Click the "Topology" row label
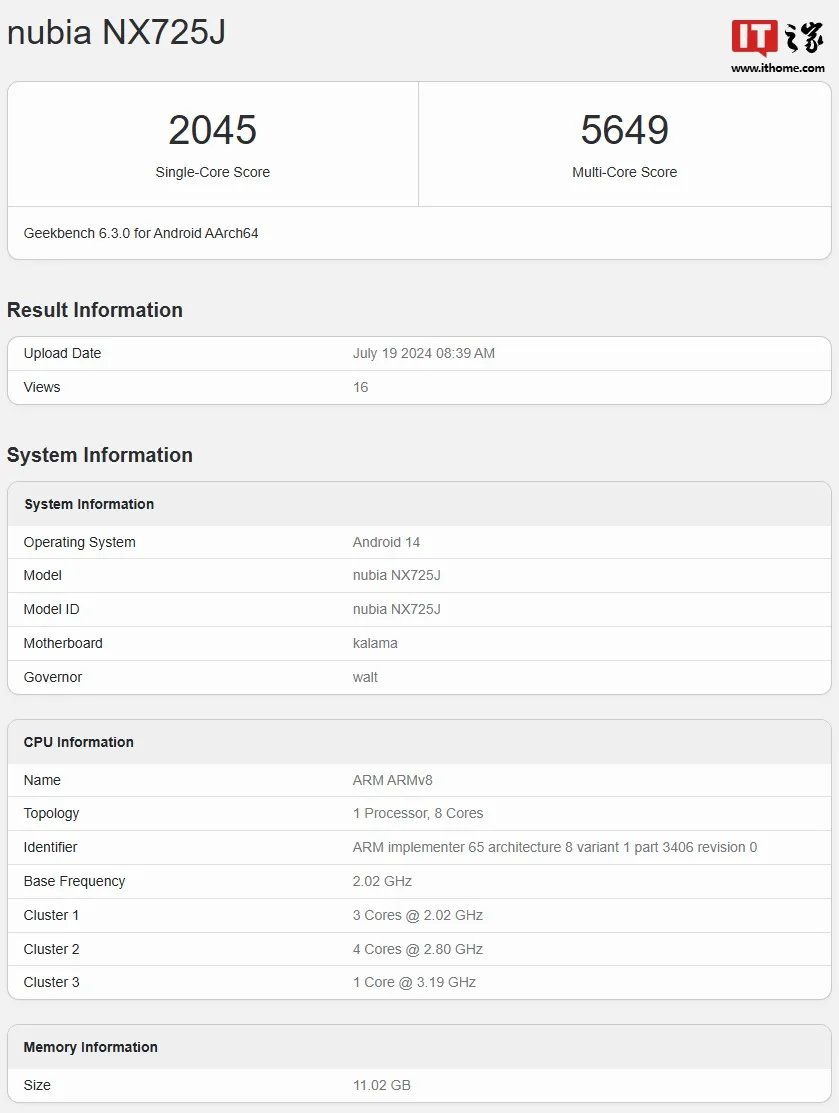 [51, 813]
